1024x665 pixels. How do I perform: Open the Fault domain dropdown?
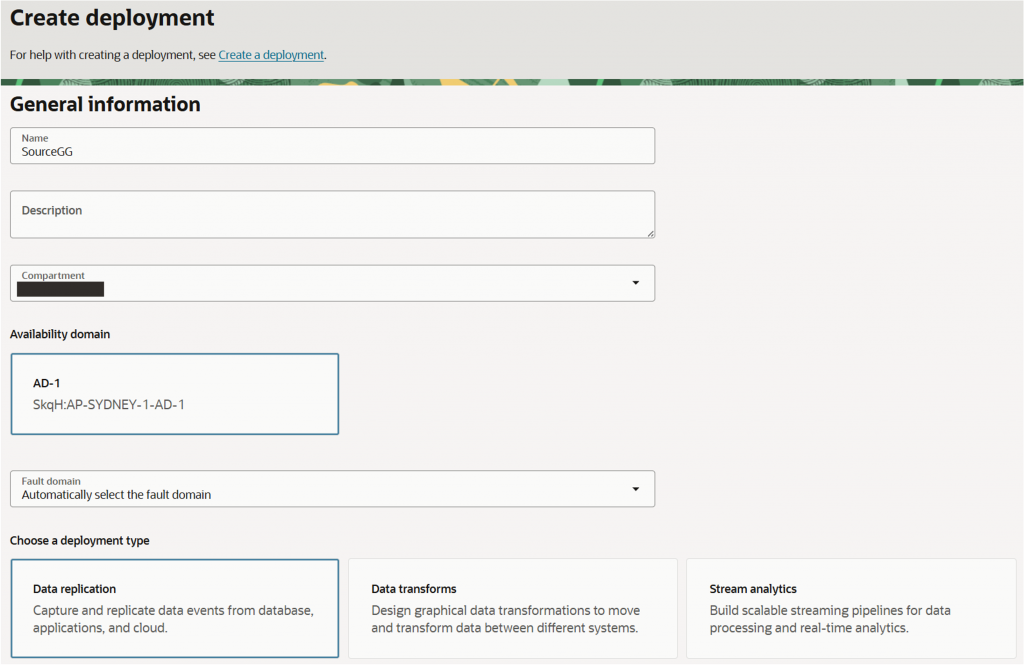click(x=332, y=488)
